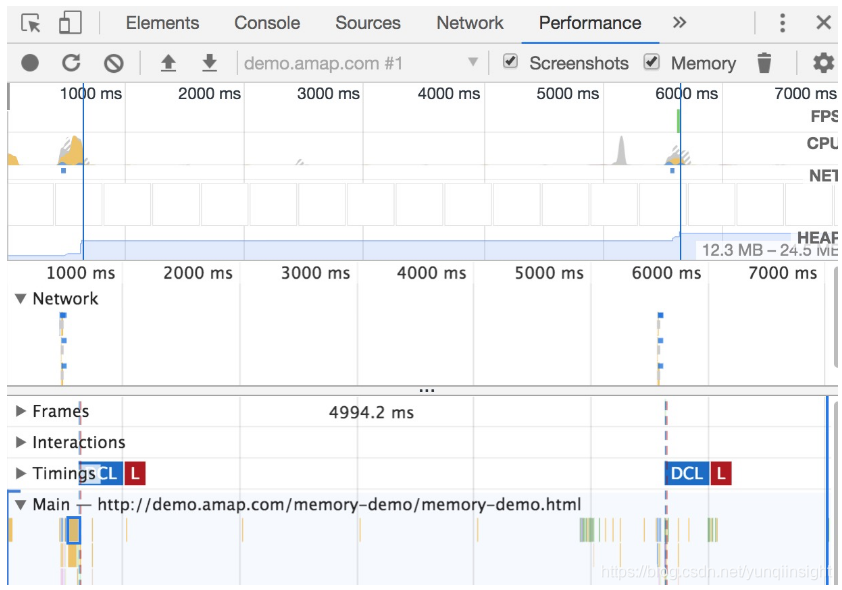This screenshot has width=842, height=590.
Task: Uncheck the Memory checkbox
Action: (651, 61)
